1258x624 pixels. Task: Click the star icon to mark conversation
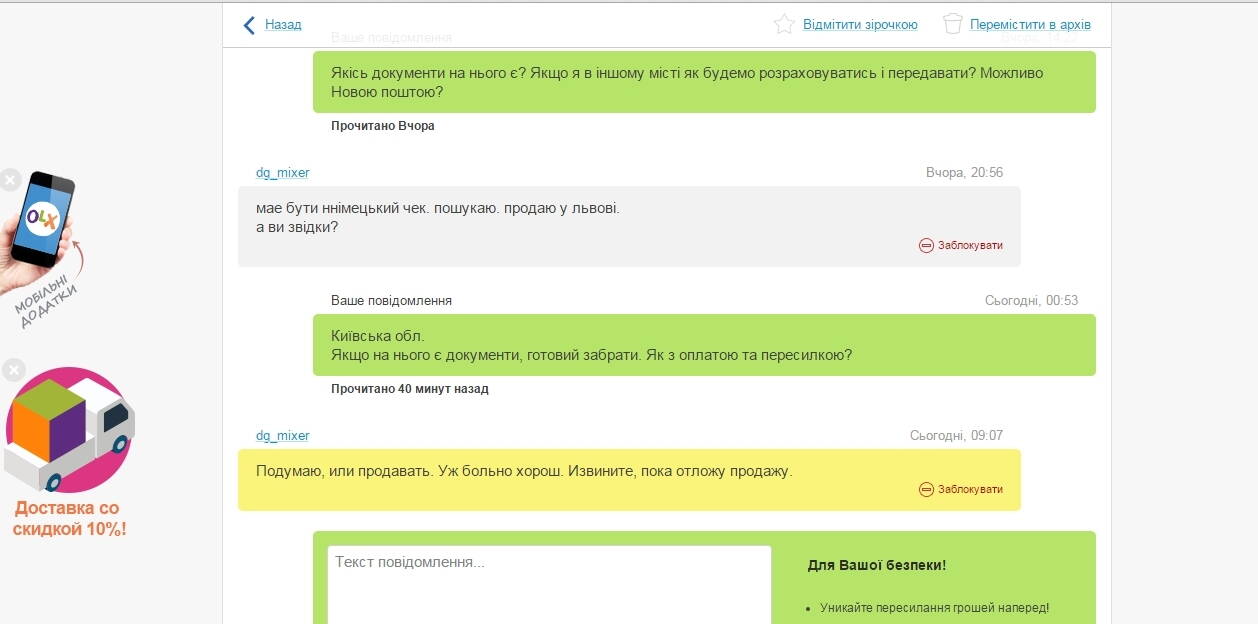[x=784, y=24]
